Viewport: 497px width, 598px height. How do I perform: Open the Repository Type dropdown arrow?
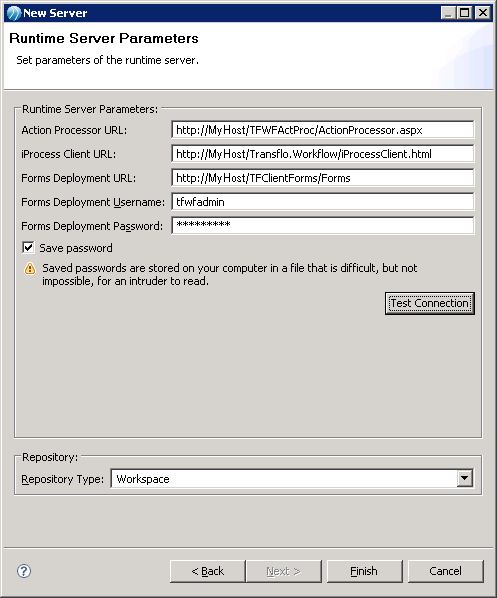(465, 478)
